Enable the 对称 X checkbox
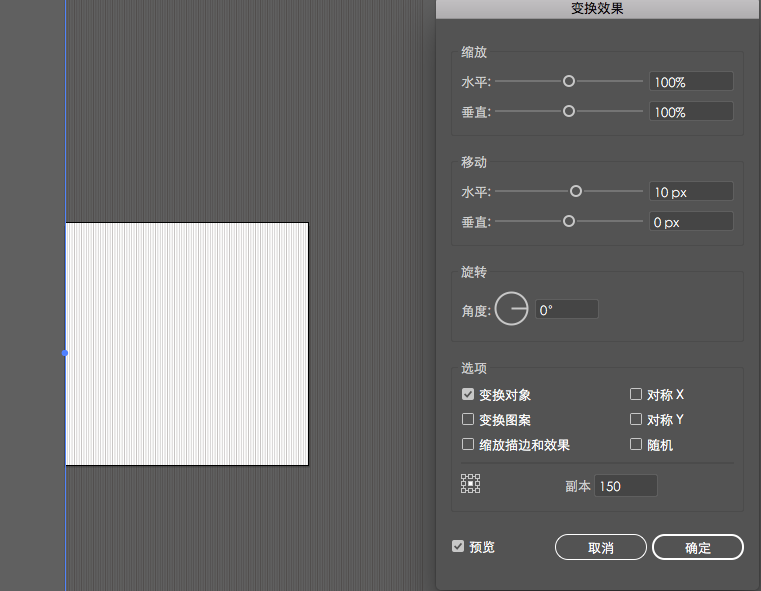Viewport: 761px width, 591px height. click(x=636, y=395)
